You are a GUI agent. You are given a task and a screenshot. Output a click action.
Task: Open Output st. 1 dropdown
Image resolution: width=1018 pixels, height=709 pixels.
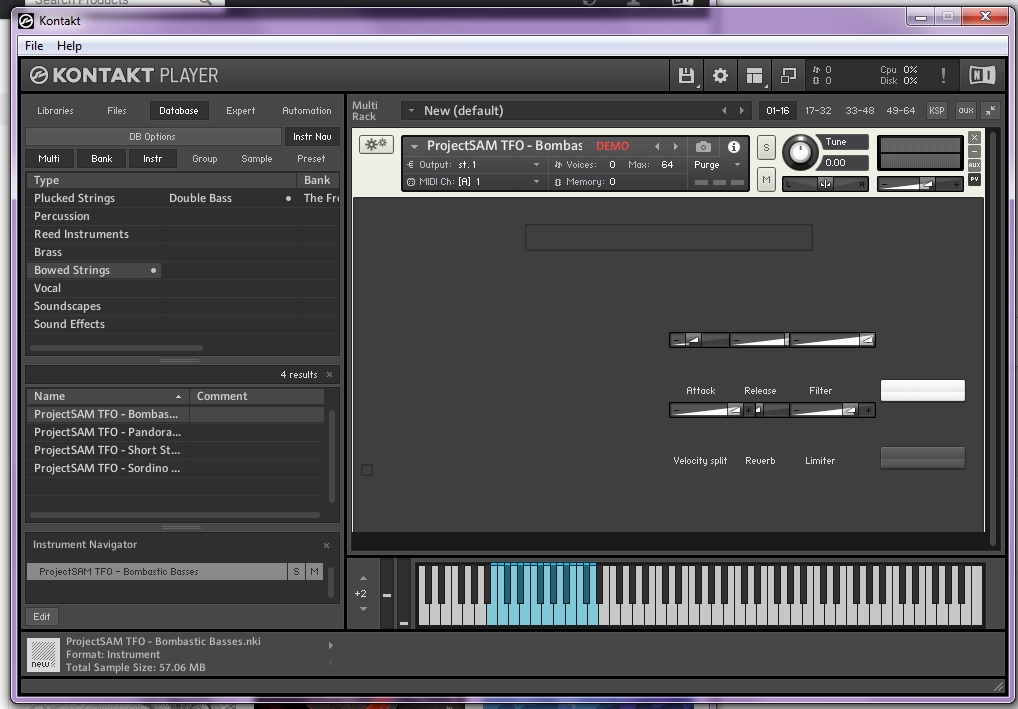tap(536, 165)
